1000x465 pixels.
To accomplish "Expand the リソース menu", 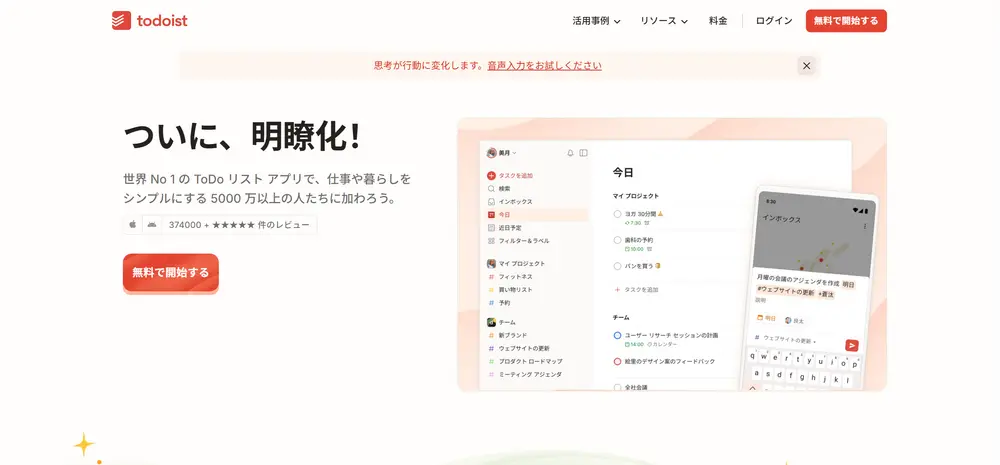I will 664,21.
